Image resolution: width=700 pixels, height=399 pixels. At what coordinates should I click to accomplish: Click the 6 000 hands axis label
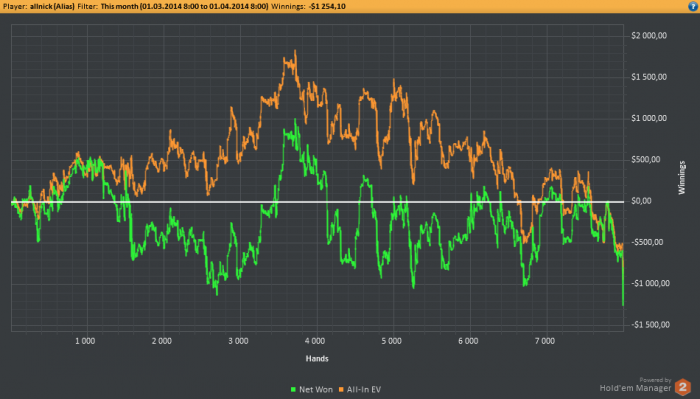468,341
